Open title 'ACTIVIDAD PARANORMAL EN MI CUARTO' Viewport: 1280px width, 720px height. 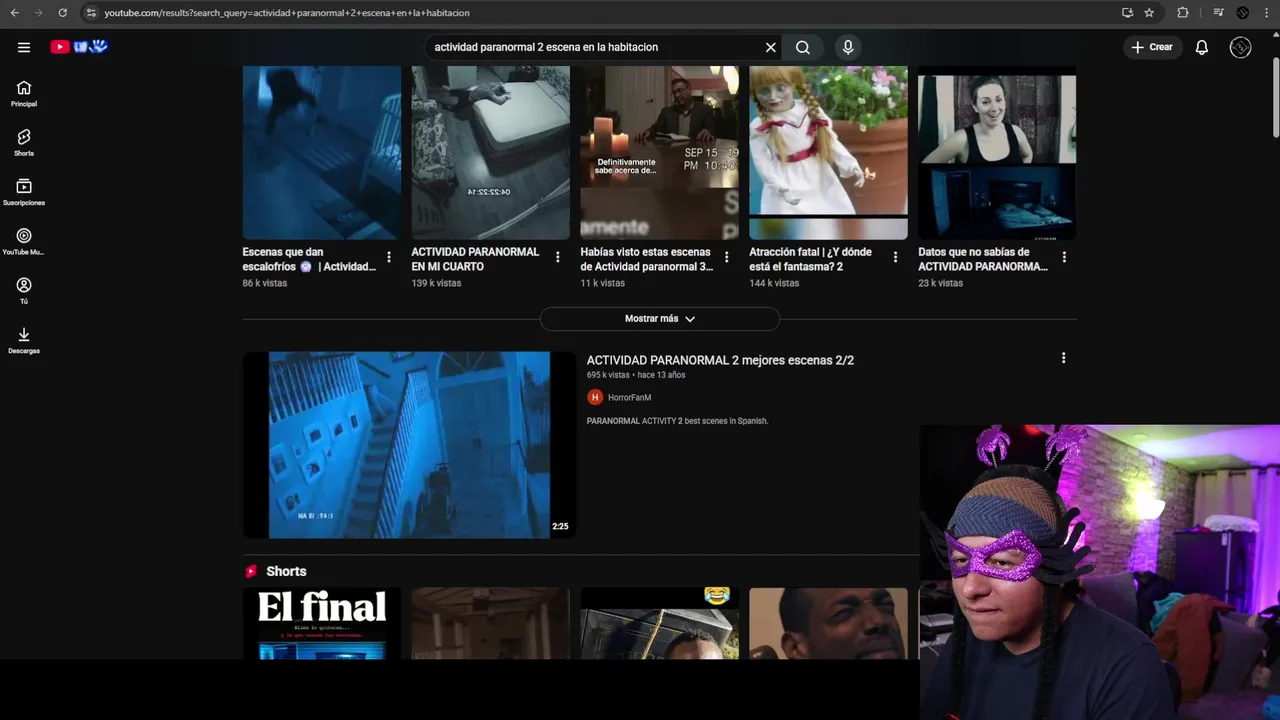tap(475, 259)
